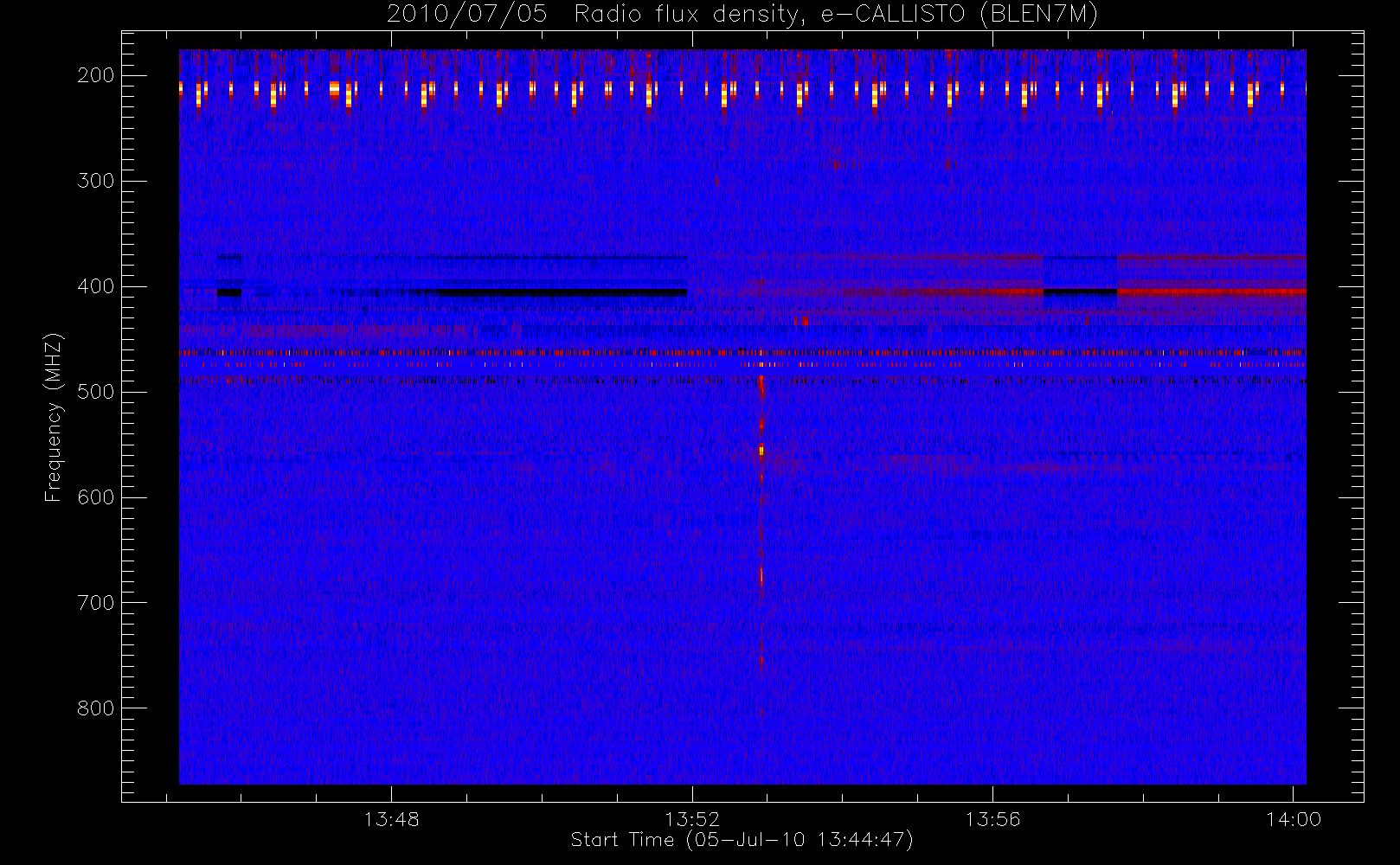Click the 13:52 time tick label
1400x865 pixels.
coord(692,819)
